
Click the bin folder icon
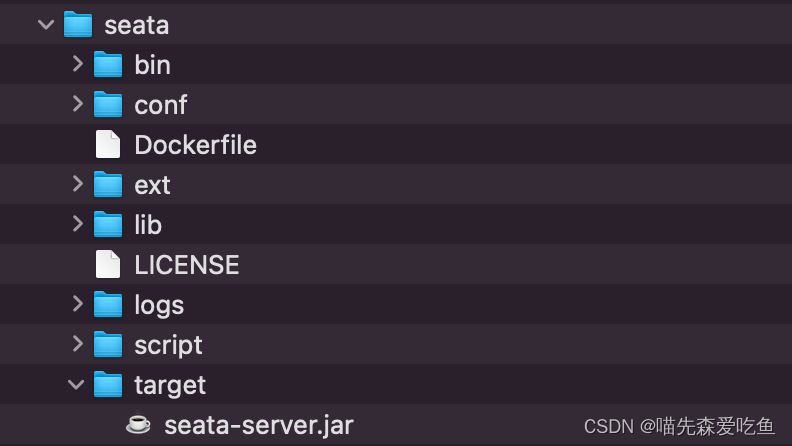point(107,64)
